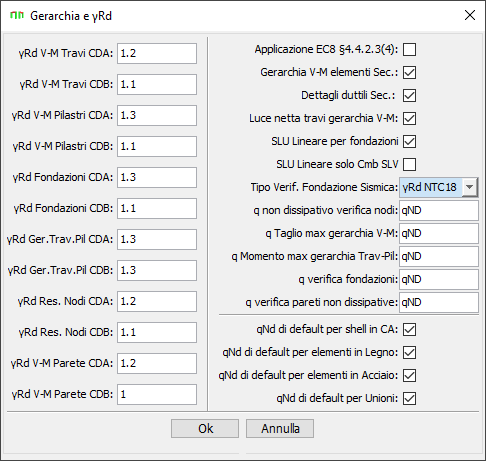Screen dimensions: 486x461
Task: Click q non dissipativo verifica nodi field
Action: pyautogui.click(x=439, y=210)
